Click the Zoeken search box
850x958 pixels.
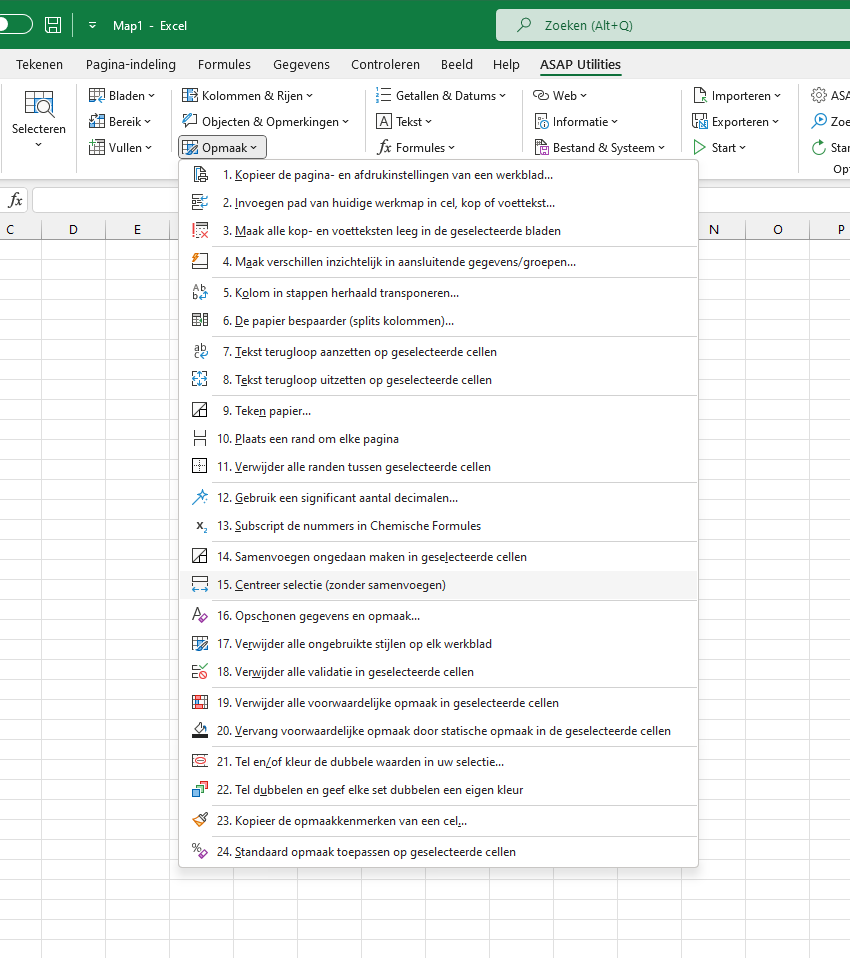[x=672, y=25]
